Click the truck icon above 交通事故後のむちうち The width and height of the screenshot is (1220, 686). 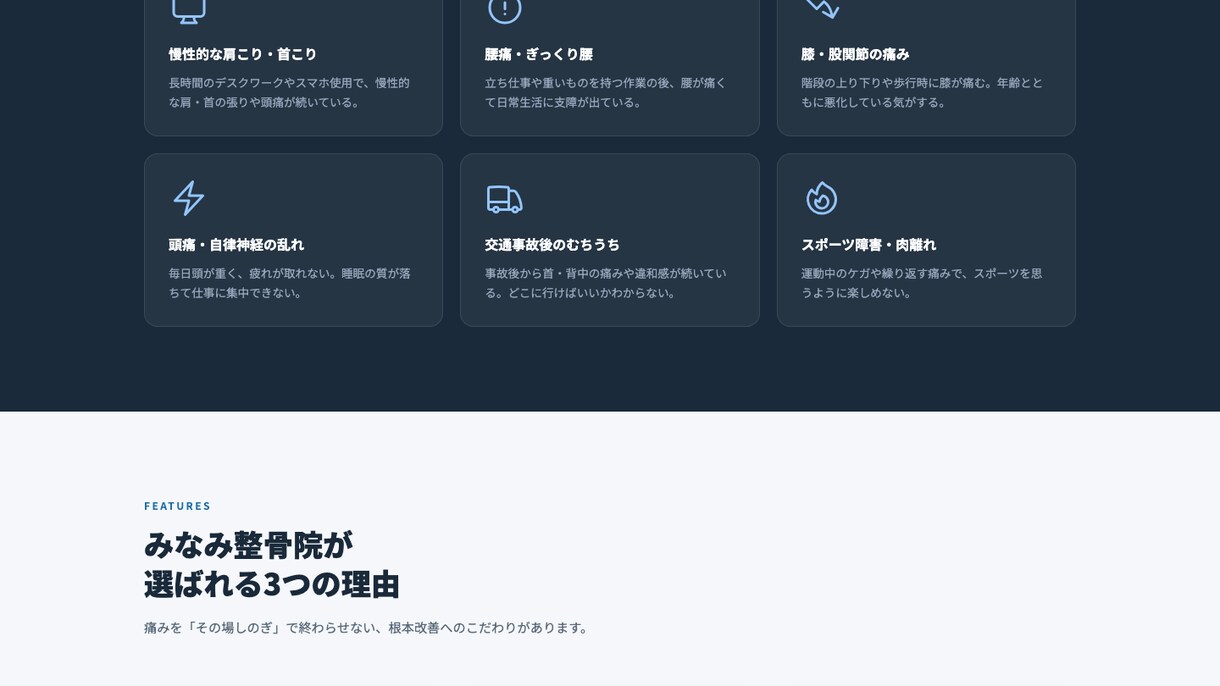tap(505, 198)
